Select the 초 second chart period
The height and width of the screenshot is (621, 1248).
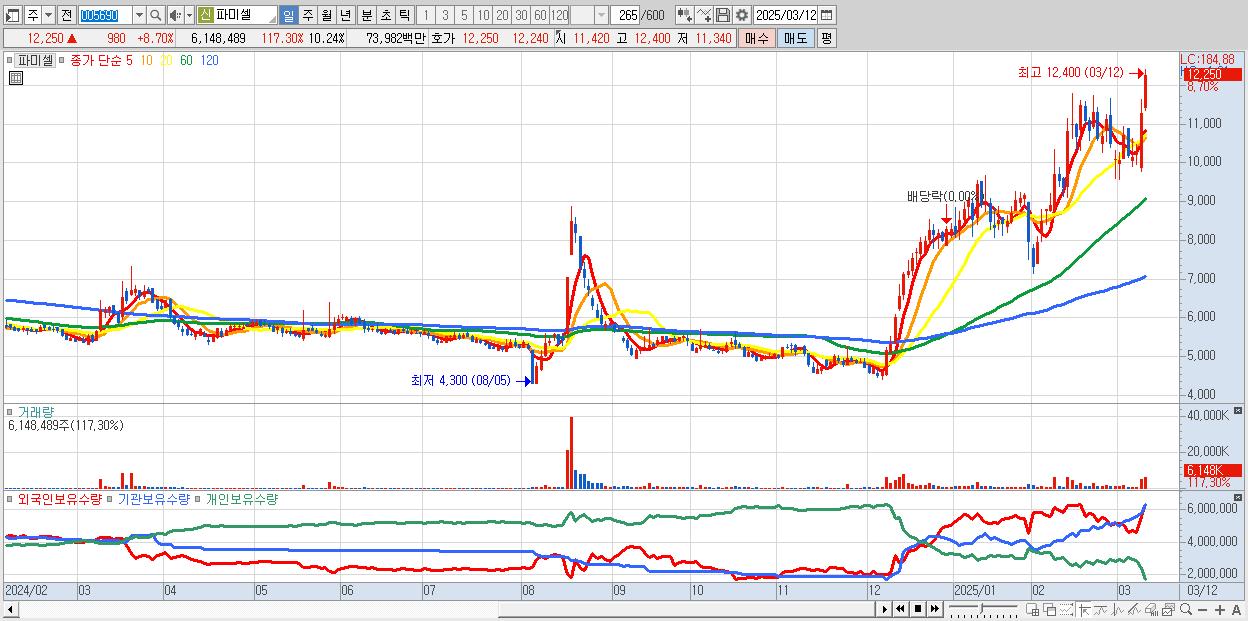[385, 15]
